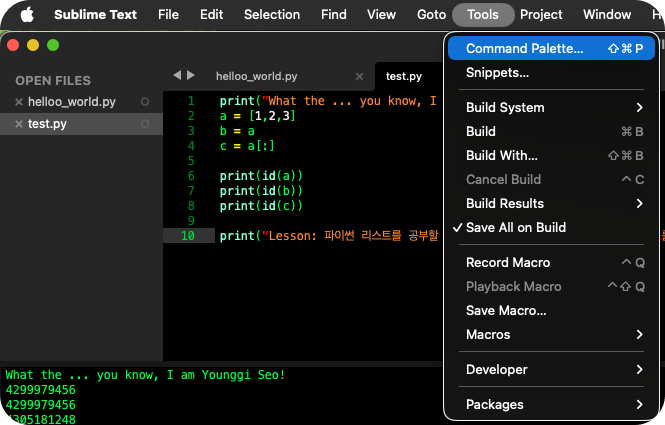Toggle Save All on Build option

click(x=515, y=227)
